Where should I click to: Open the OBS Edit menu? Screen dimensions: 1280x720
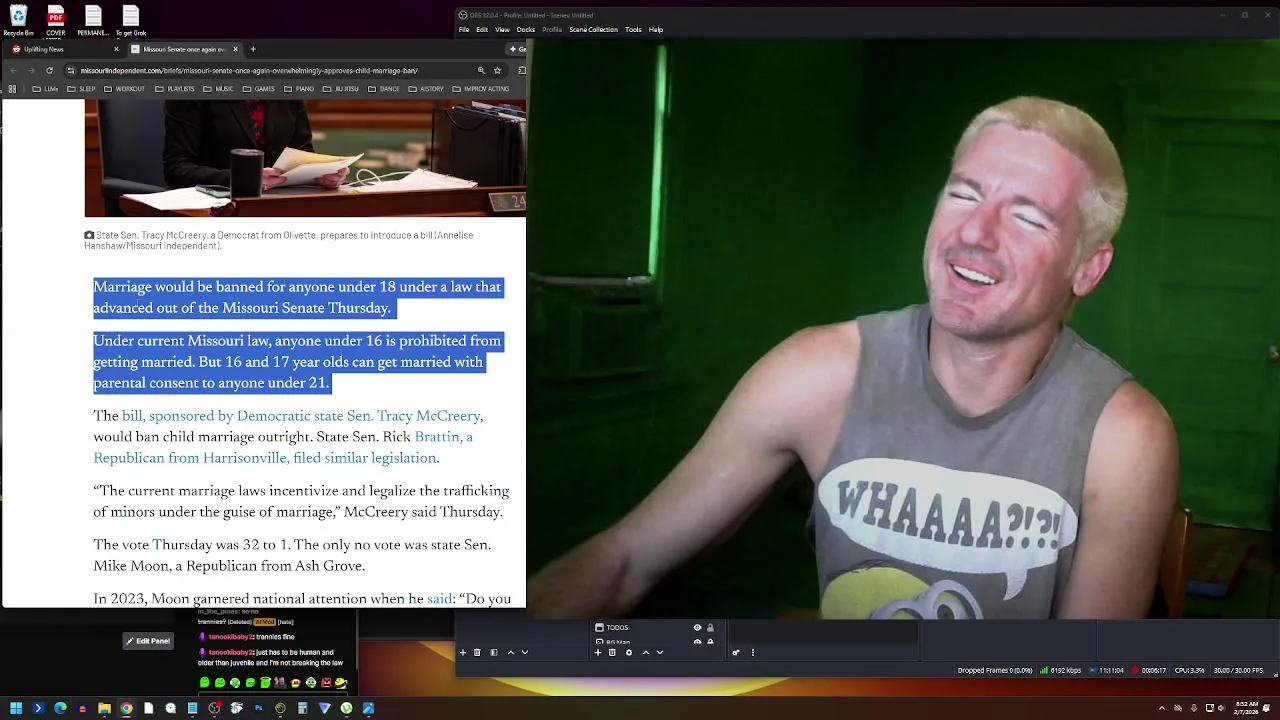pyautogui.click(x=482, y=30)
